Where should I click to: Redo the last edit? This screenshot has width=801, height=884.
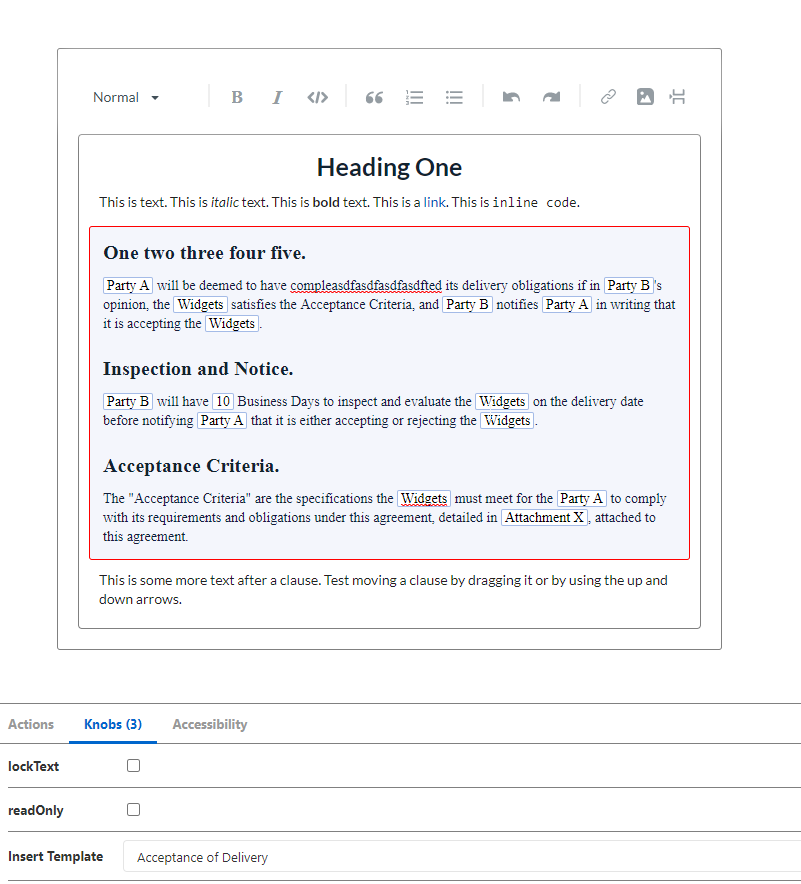(550, 97)
